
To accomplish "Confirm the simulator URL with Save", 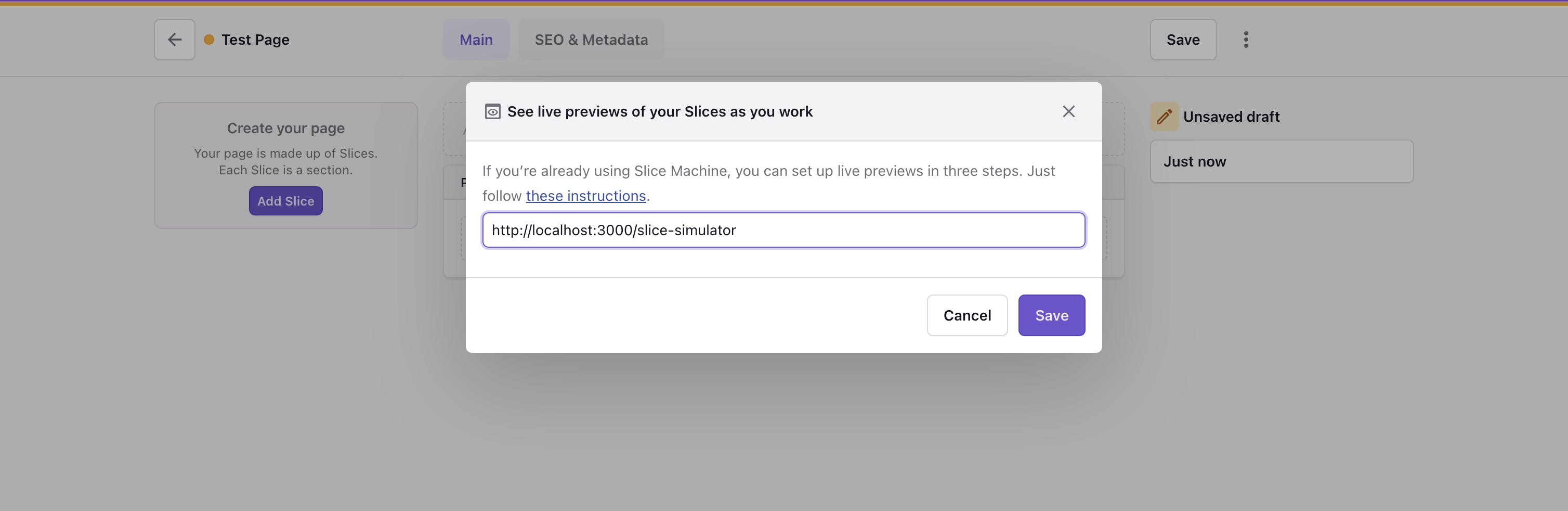I will click(x=1051, y=315).
